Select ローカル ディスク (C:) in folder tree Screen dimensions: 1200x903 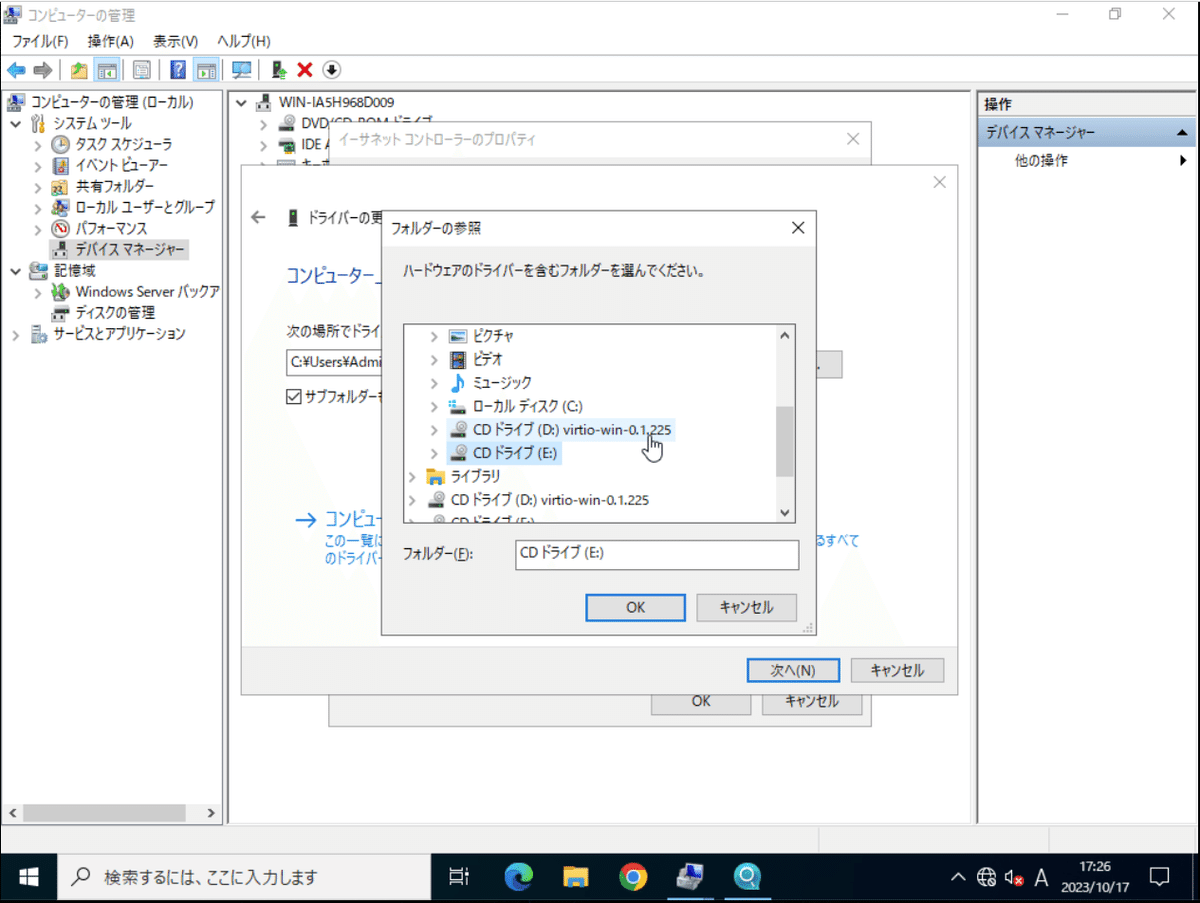527,406
